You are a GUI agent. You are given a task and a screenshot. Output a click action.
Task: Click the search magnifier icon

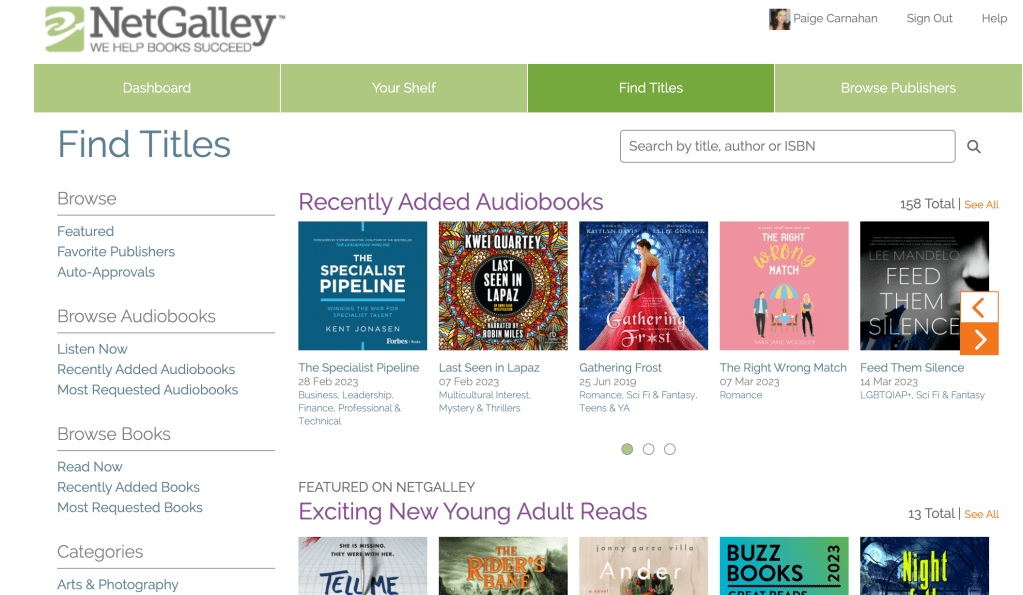[x=974, y=147]
